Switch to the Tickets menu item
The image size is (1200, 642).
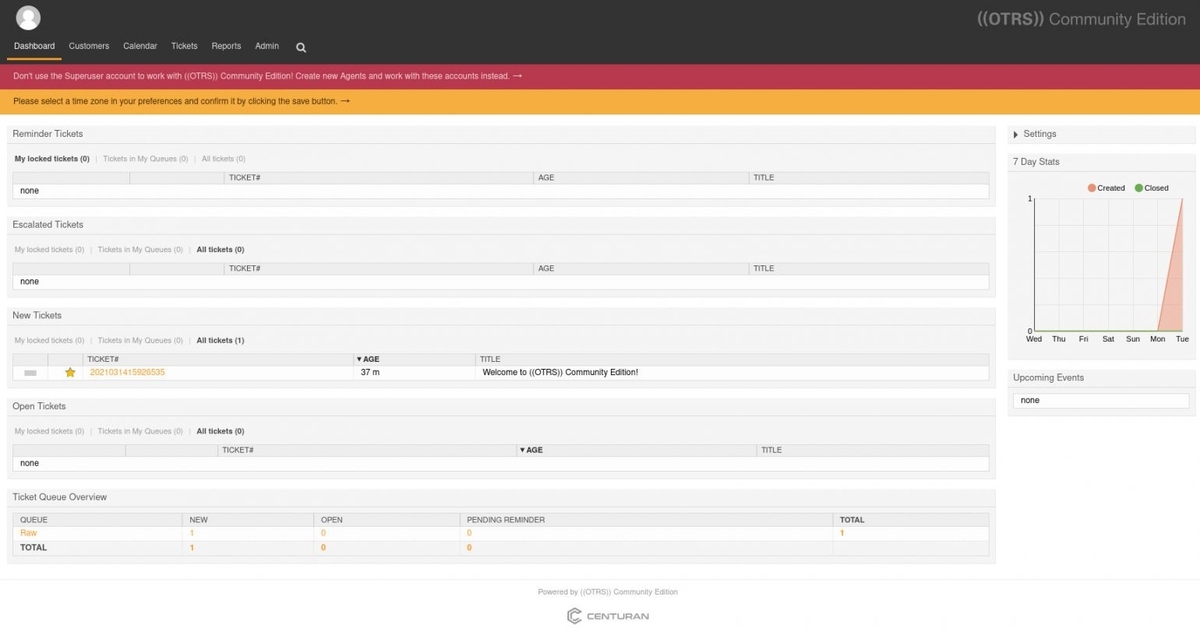click(x=184, y=46)
